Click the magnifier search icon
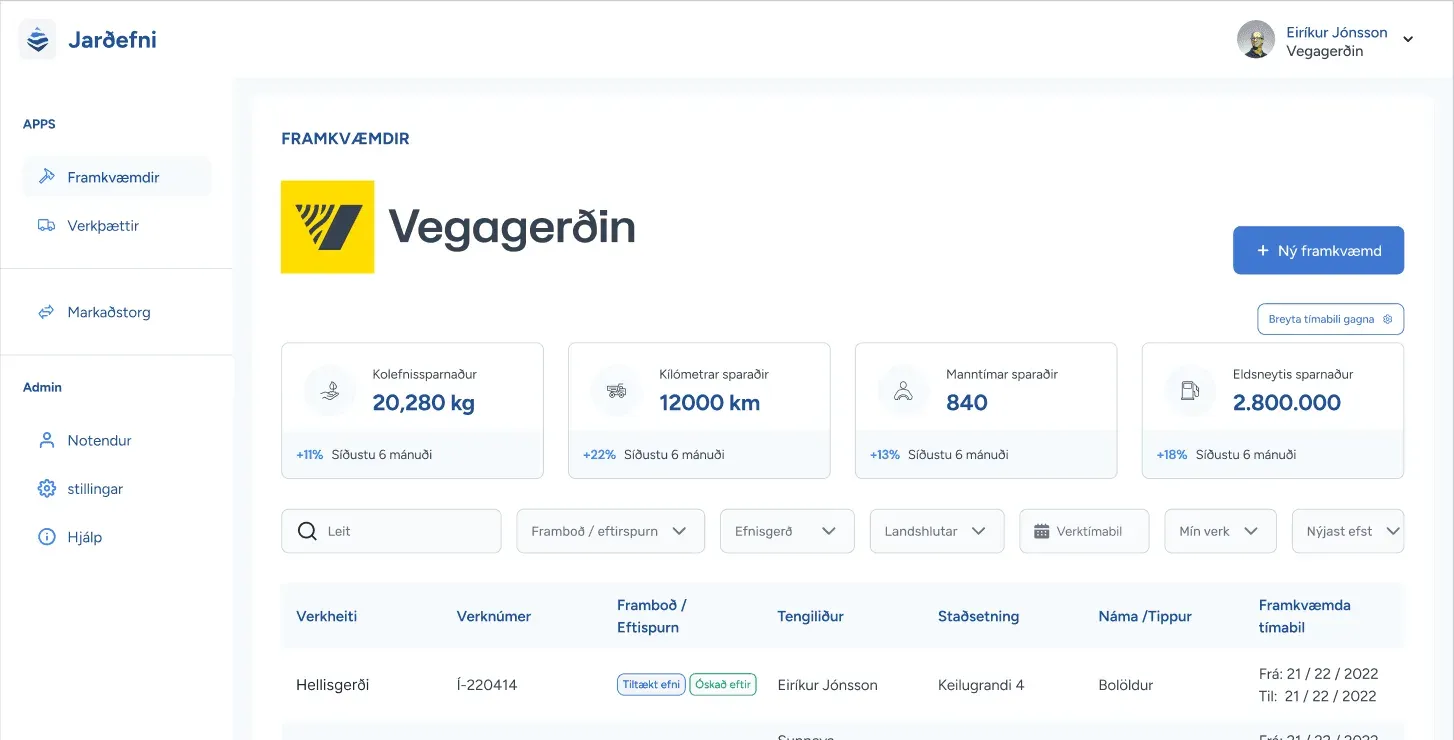 [x=308, y=531]
